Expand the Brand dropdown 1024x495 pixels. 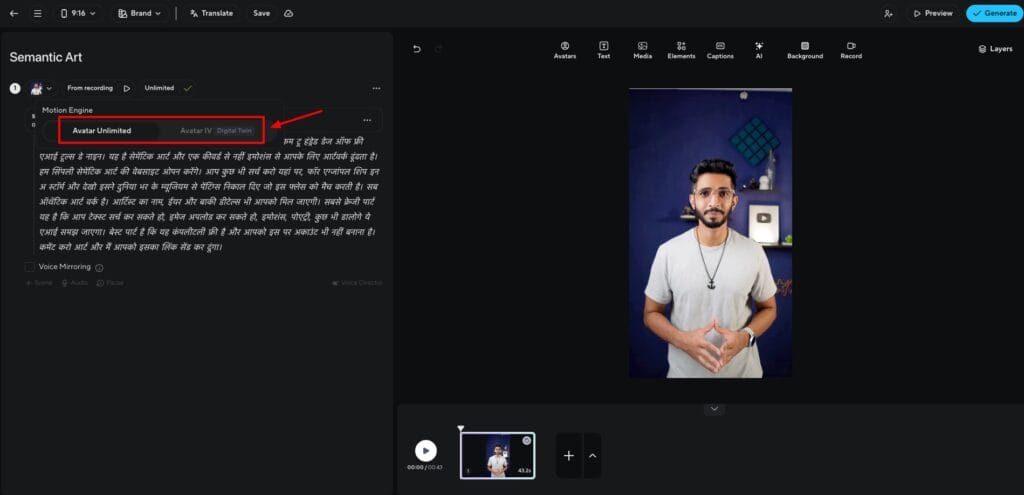coord(139,13)
